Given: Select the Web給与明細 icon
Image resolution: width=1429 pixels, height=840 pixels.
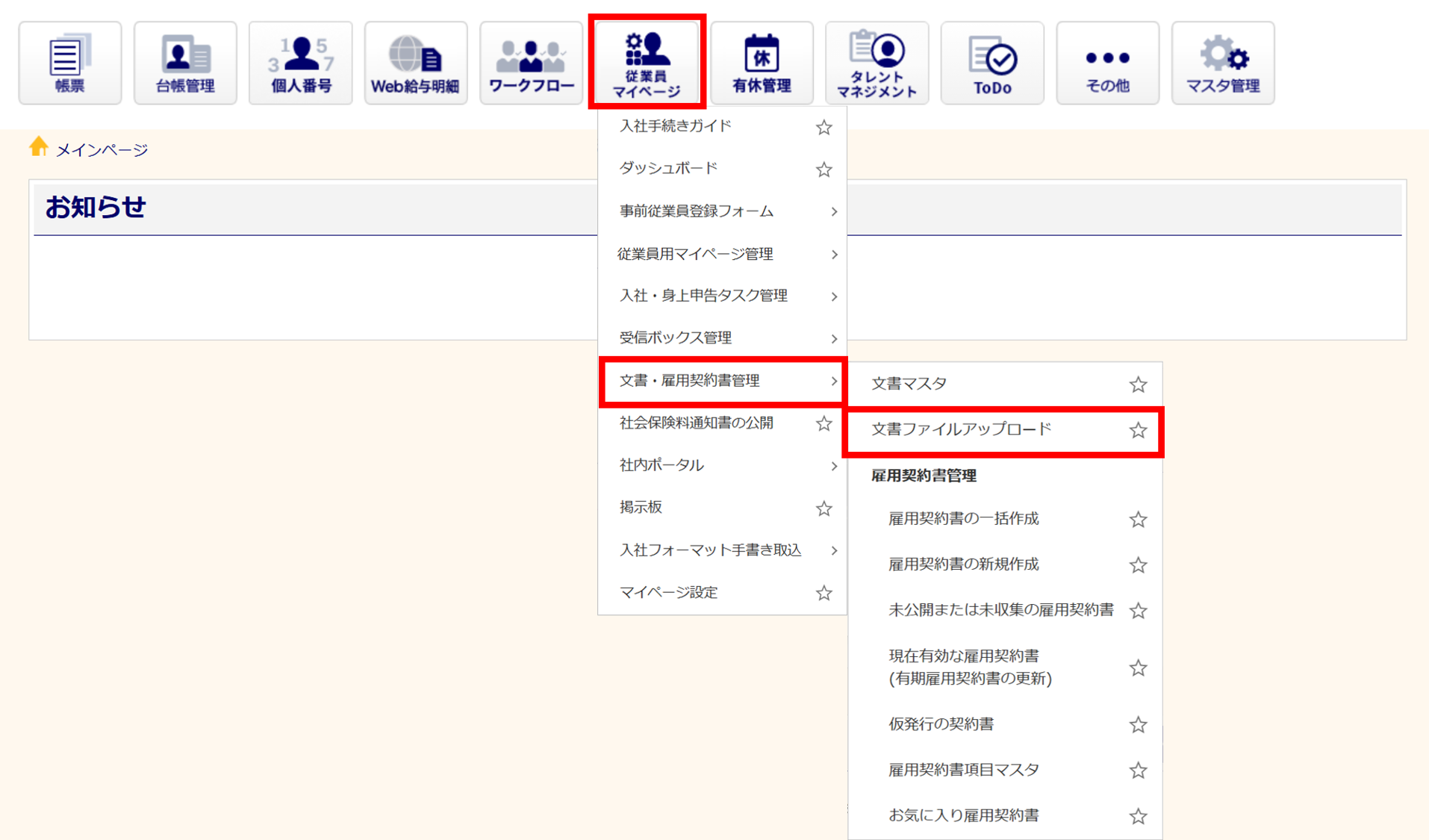Looking at the screenshot, I should tap(415, 63).
